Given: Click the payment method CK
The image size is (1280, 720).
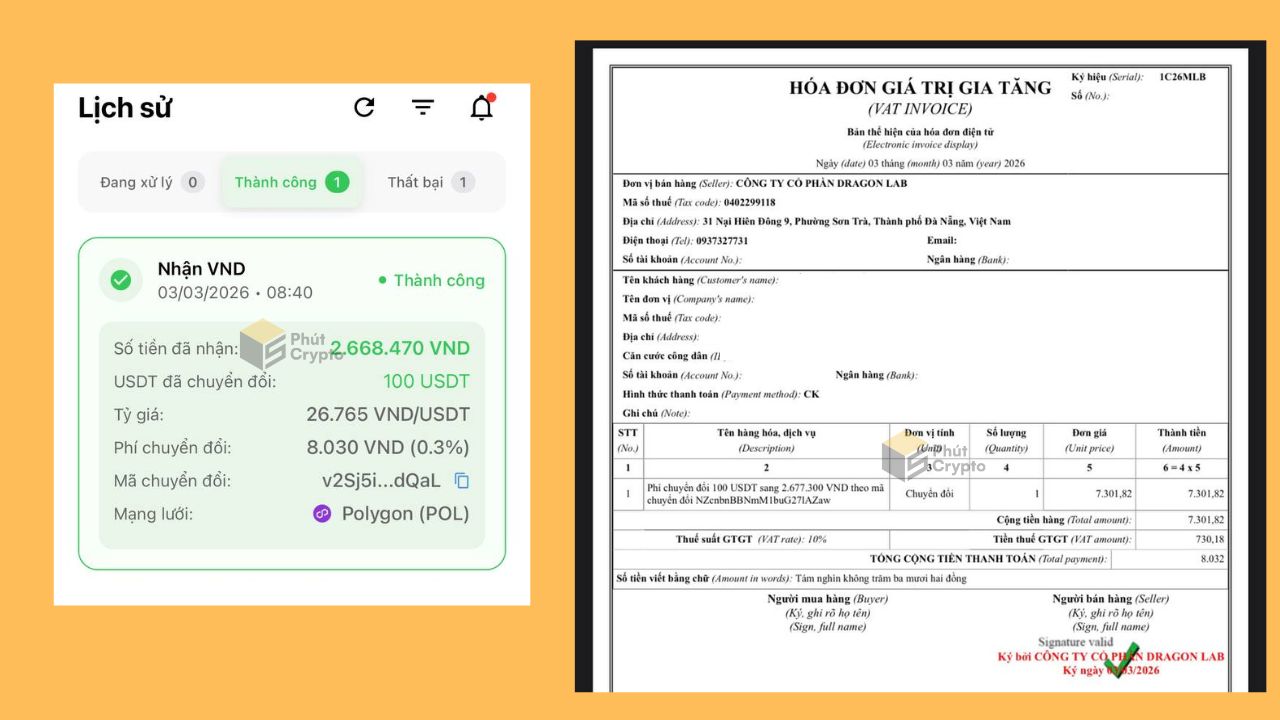Looking at the screenshot, I should point(812,394).
